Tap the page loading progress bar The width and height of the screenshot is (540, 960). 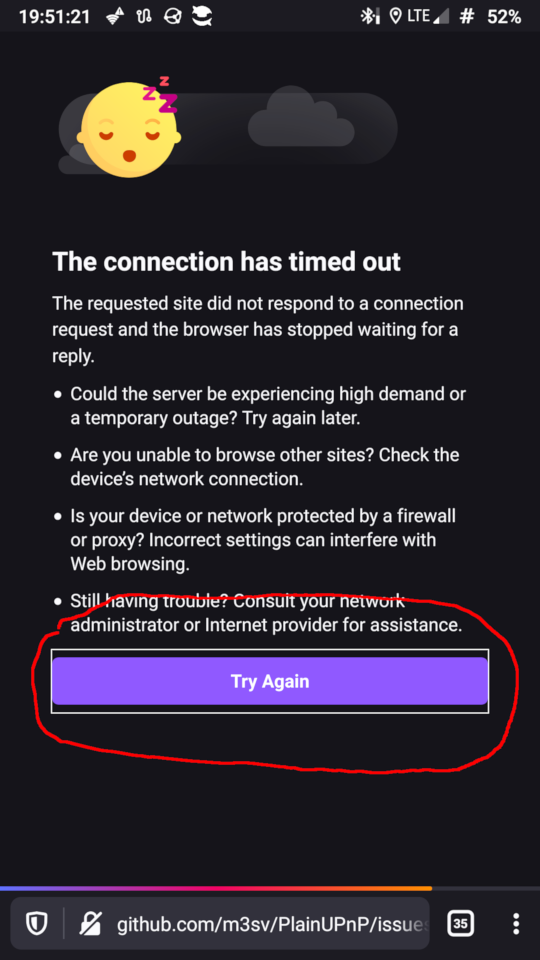270,888
